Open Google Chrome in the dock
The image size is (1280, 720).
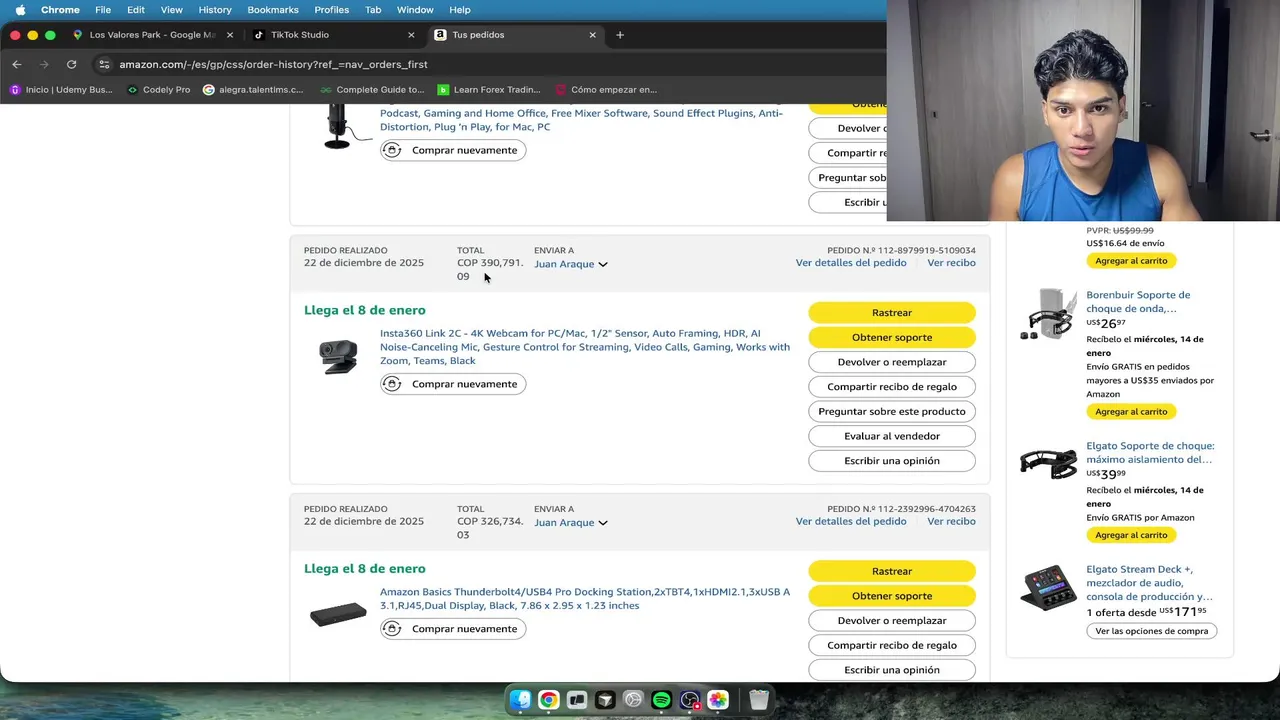tap(548, 700)
